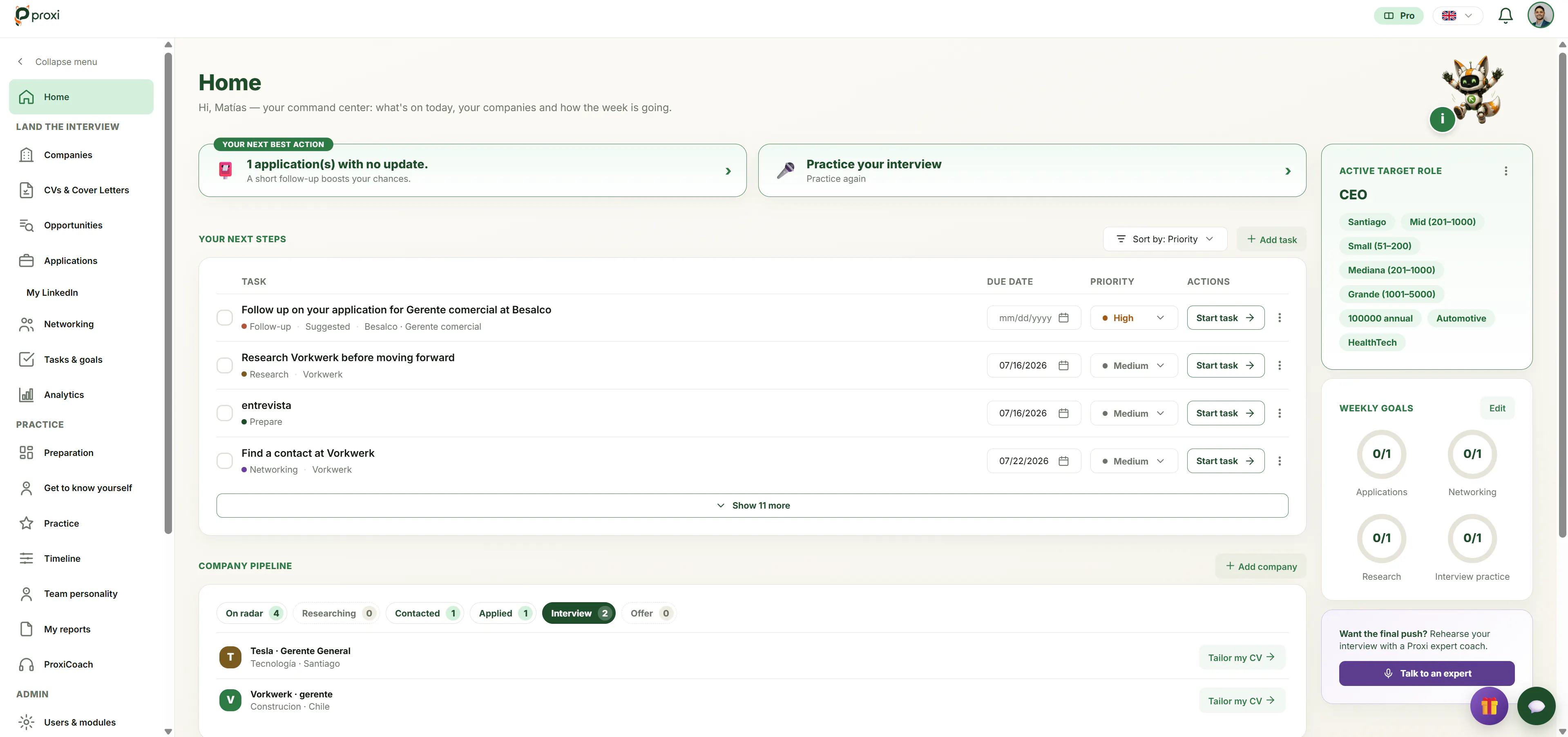Open ProxiCoach in the sidebar
This screenshot has height=737, width=1568.
click(81, 665)
